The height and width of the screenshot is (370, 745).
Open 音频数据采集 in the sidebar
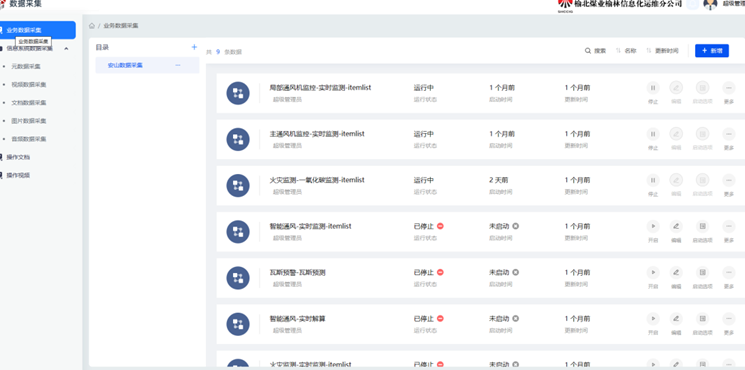29,139
